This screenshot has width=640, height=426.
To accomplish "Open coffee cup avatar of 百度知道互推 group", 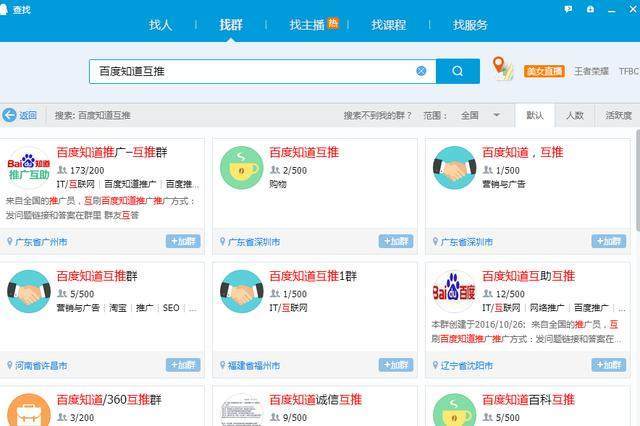I will coord(242,168).
